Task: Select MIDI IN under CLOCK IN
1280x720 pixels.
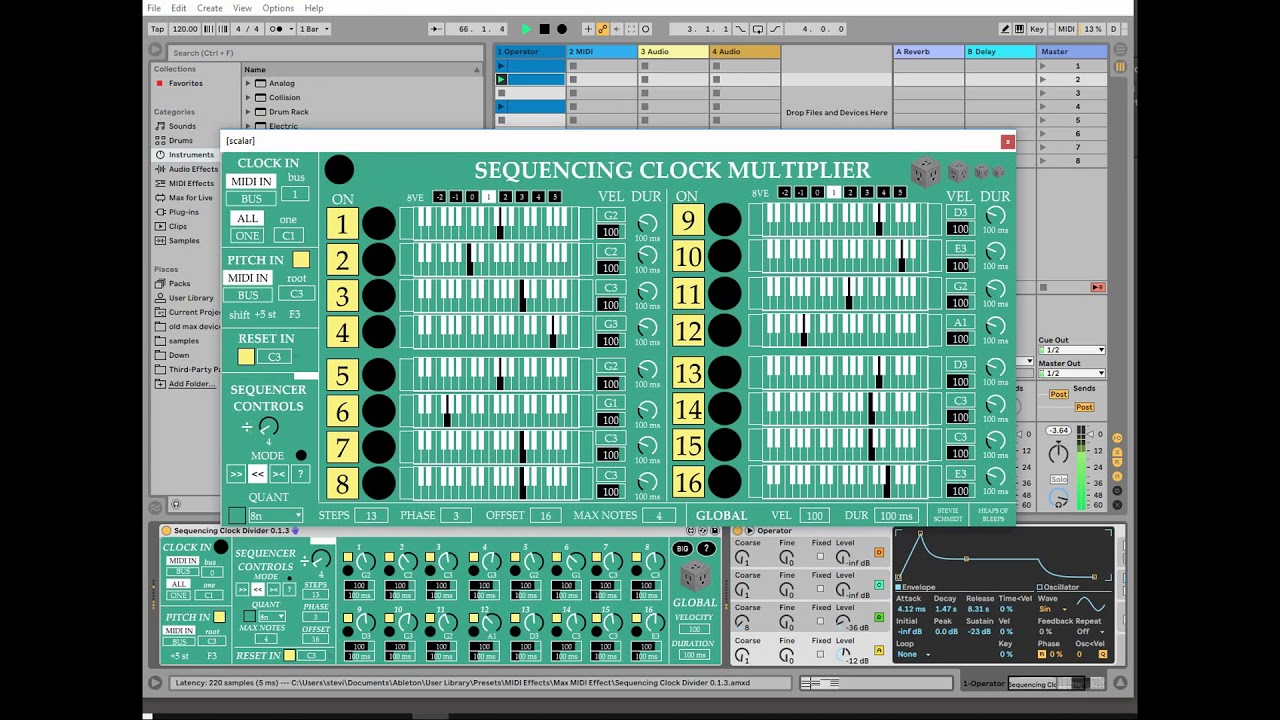Action: point(251,181)
